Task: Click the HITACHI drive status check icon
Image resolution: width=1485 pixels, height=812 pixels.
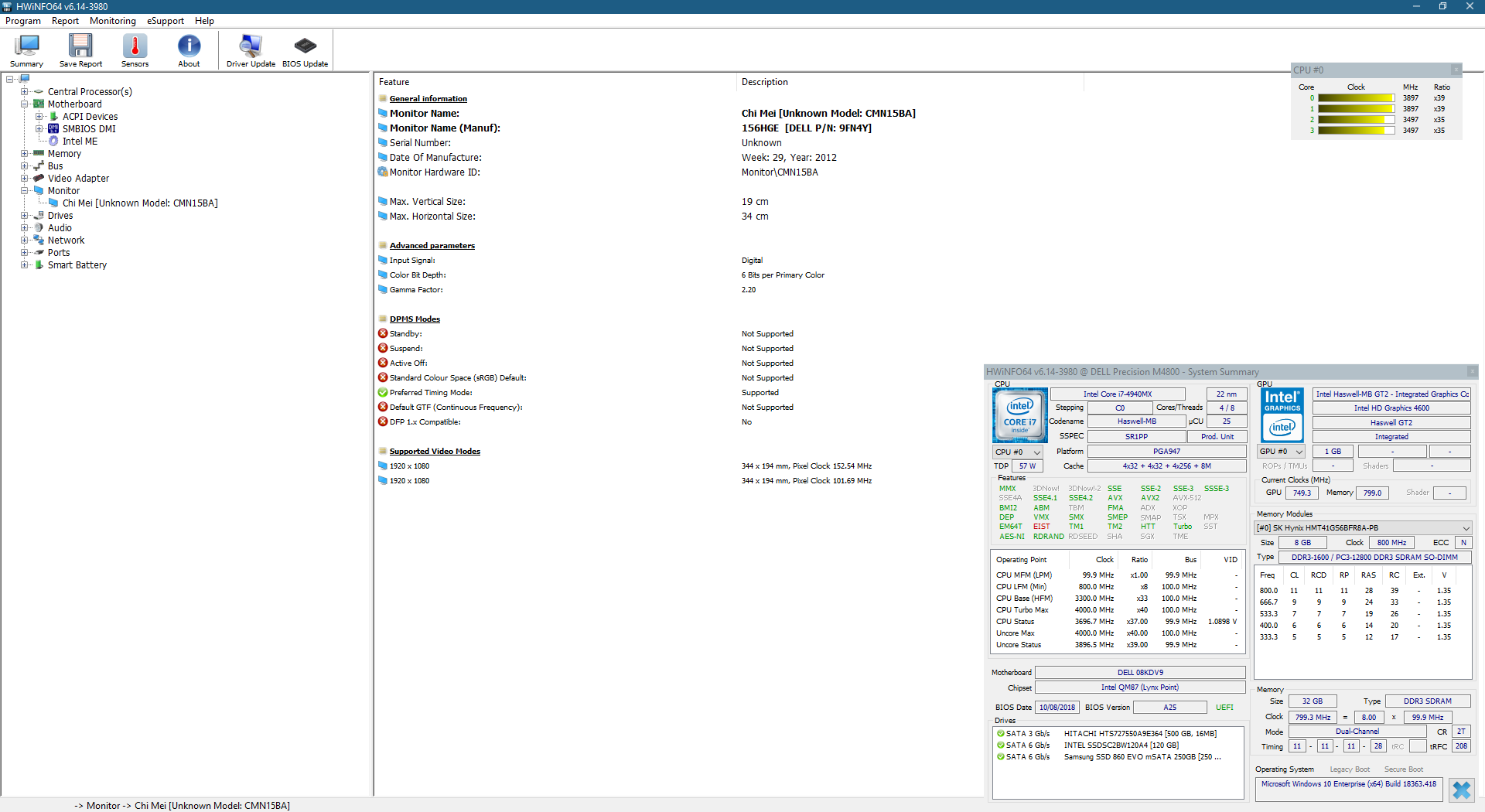Action: [x=1000, y=734]
